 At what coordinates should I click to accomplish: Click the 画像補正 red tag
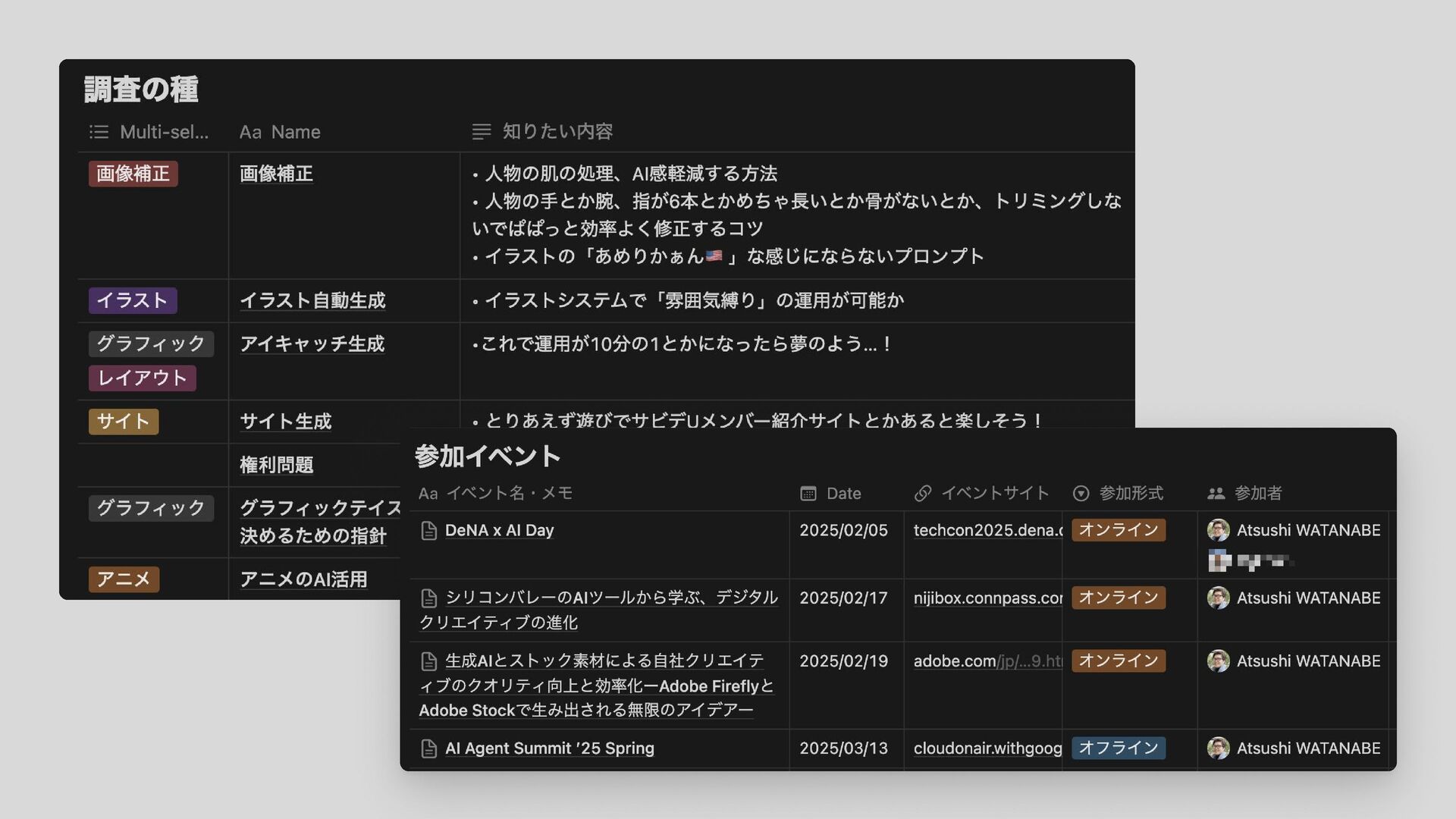pos(133,174)
